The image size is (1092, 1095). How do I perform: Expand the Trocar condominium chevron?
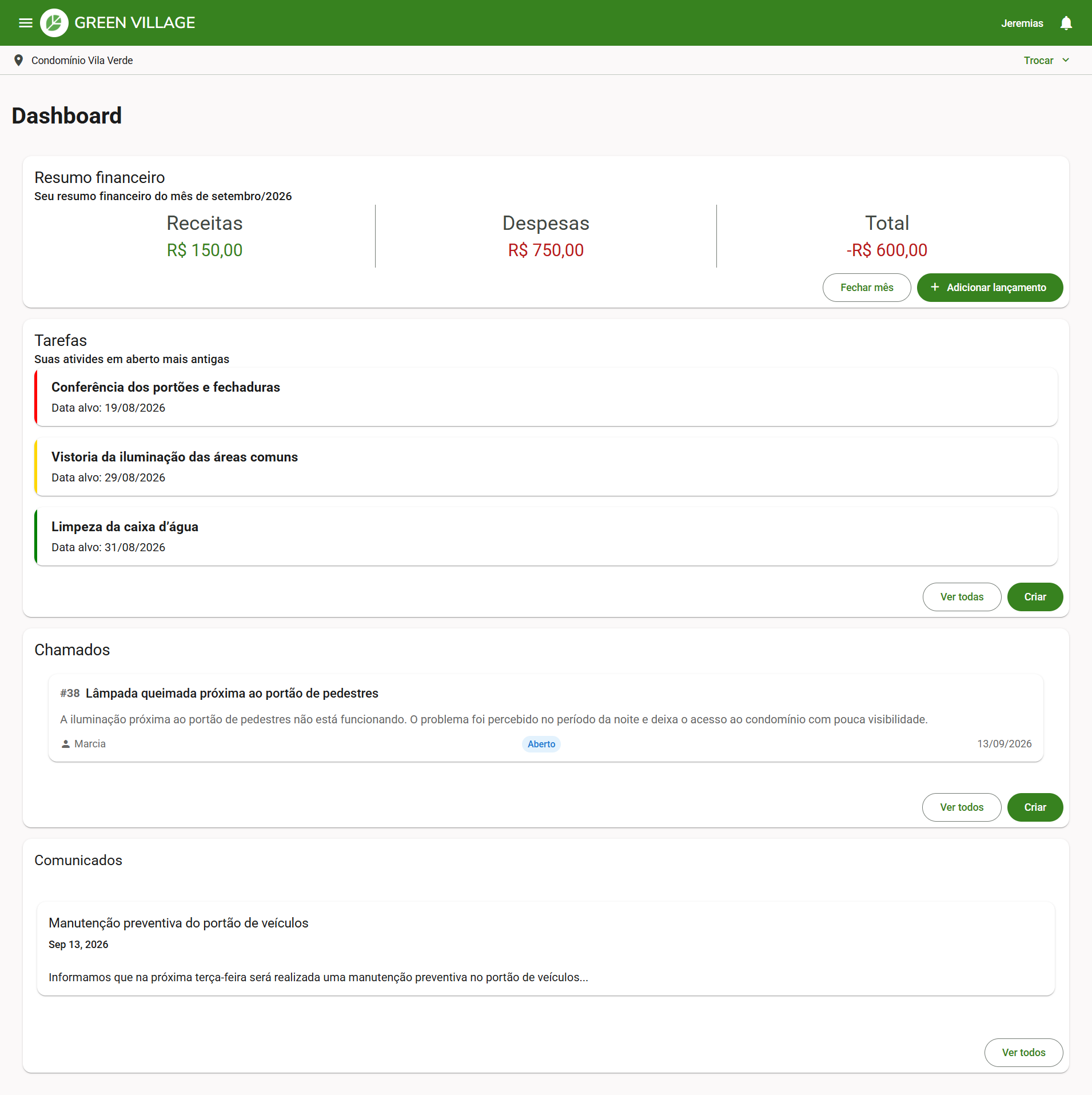[x=1066, y=60]
